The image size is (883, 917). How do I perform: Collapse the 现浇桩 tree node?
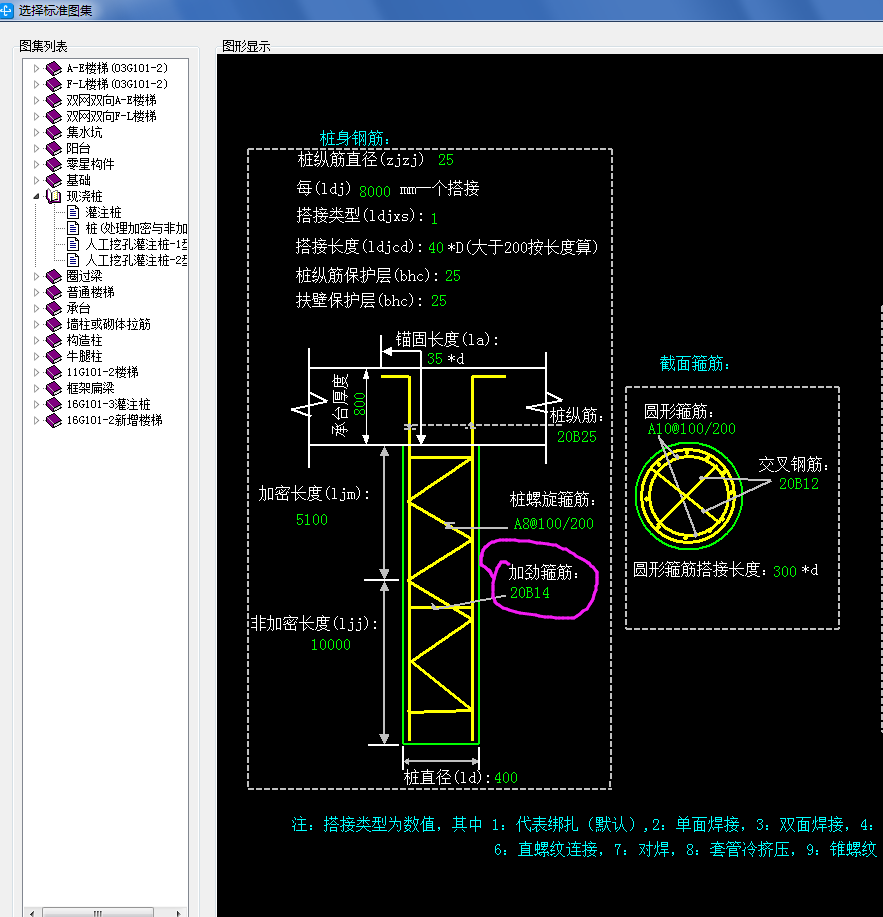point(36,196)
